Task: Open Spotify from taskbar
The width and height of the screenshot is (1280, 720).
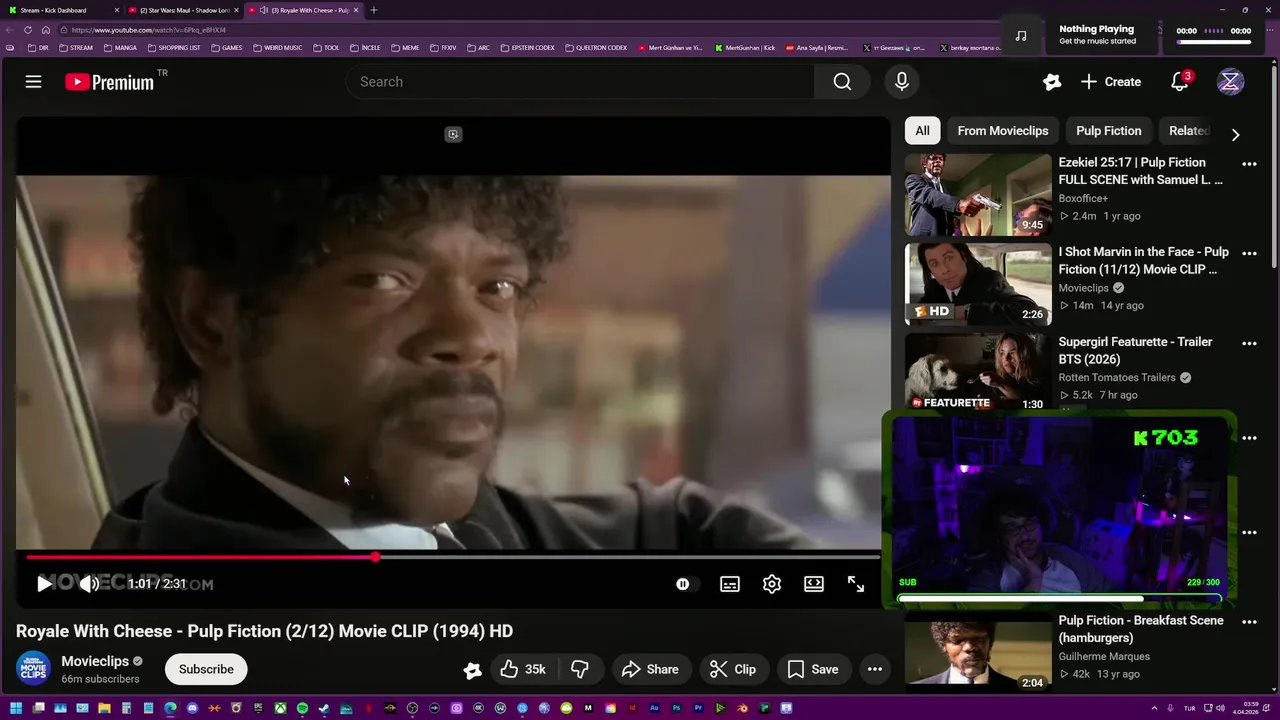Action: pyautogui.click(x=302, y=708)
